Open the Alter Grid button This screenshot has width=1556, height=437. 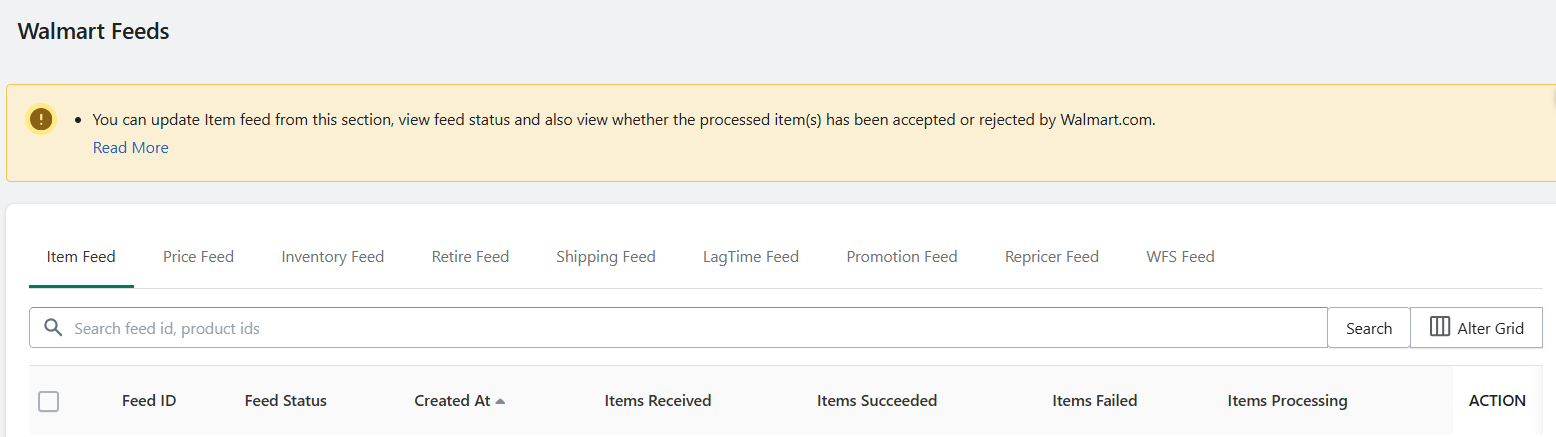coord(1477,328)
